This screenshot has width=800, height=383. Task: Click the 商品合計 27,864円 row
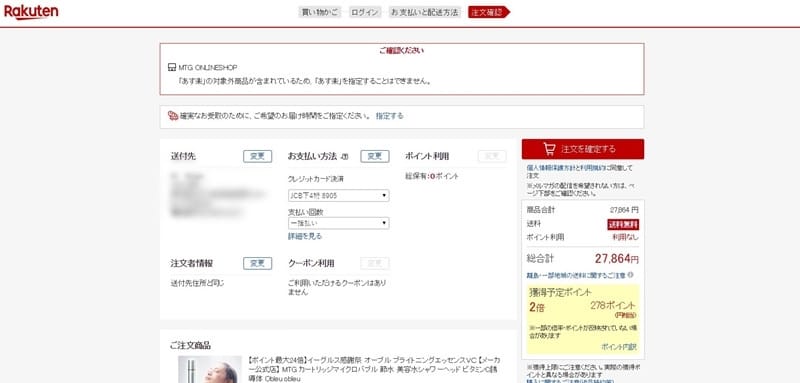coord(583,210)
